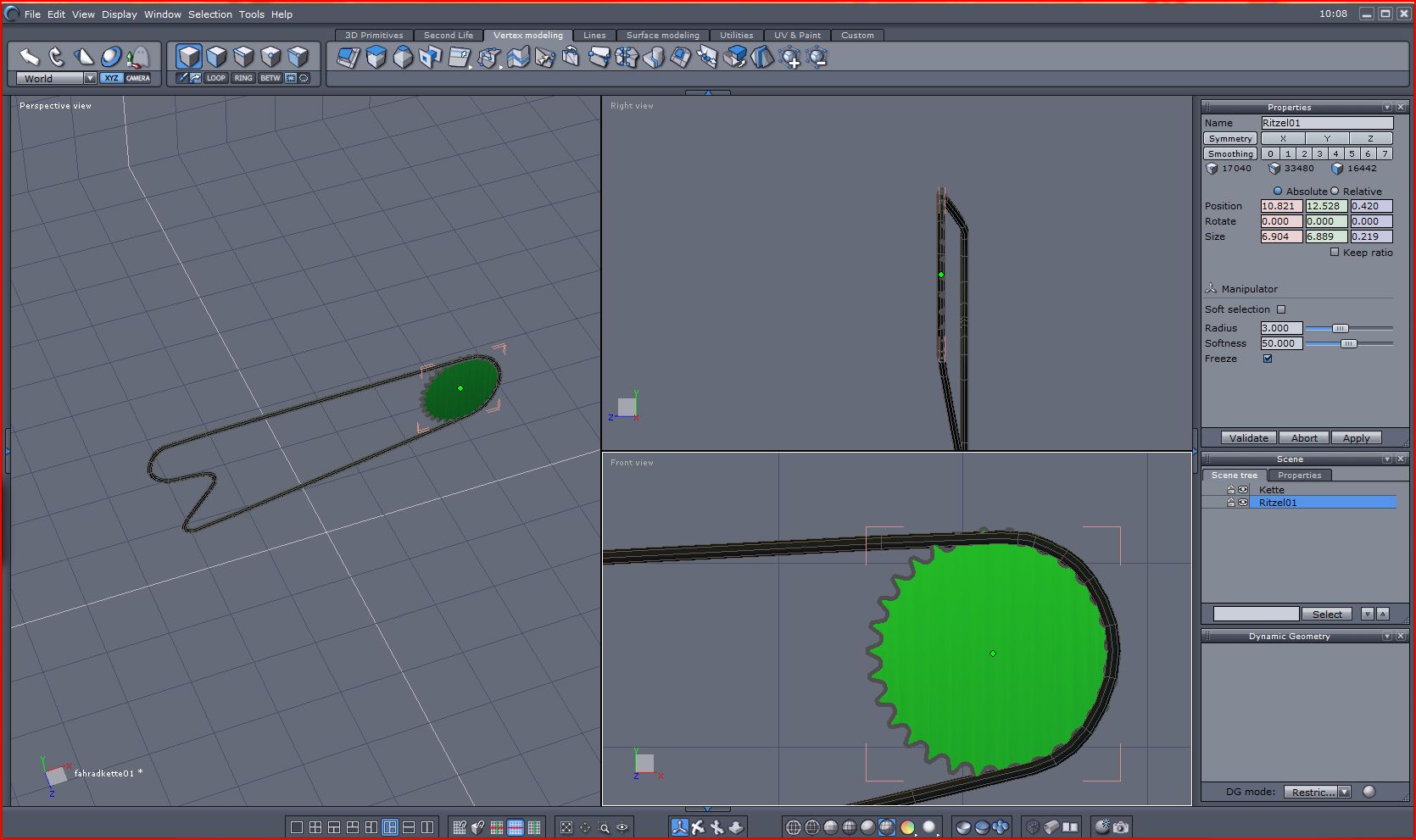This screenshot has height=840, width=1416.
Task: Click the Select button in Scene panel
Action: tap(1327, 615)
